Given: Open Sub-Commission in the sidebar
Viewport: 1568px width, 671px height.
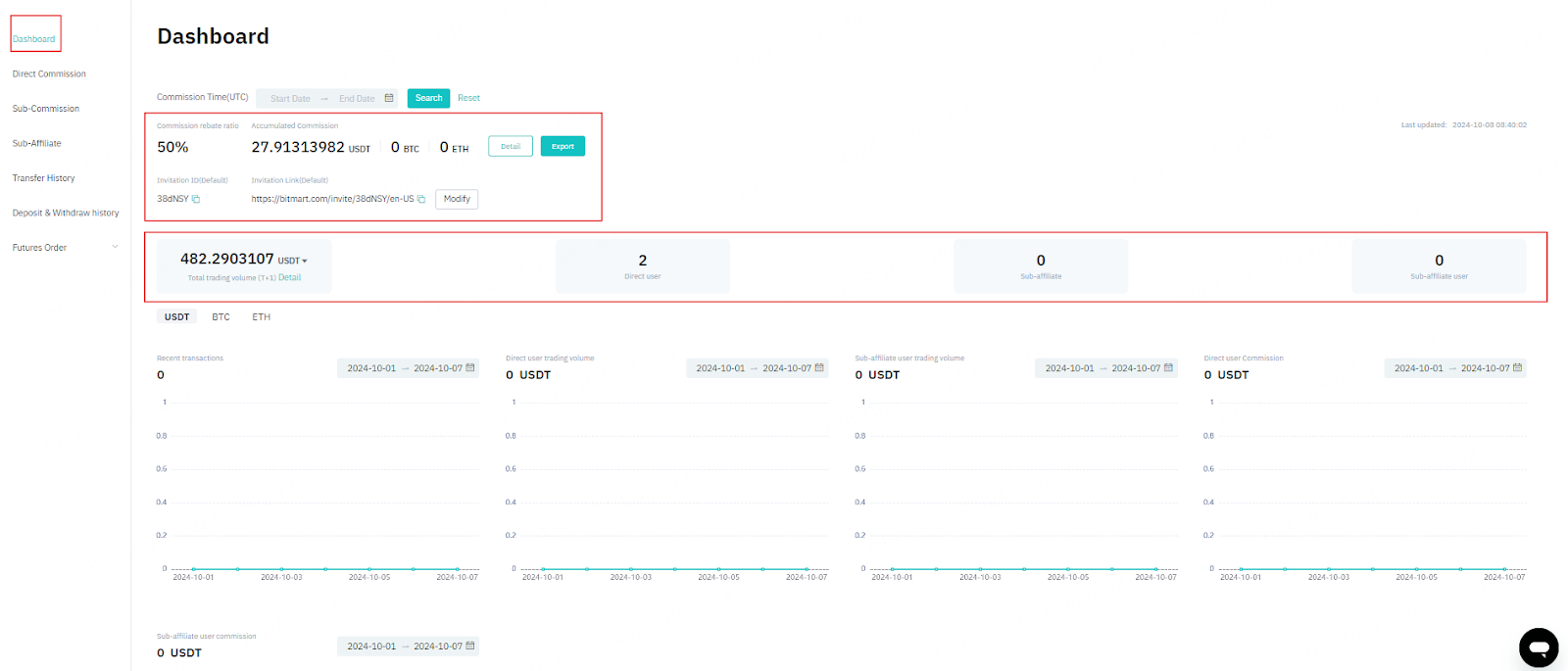Looking at the screenshot, I should [46, 109].
